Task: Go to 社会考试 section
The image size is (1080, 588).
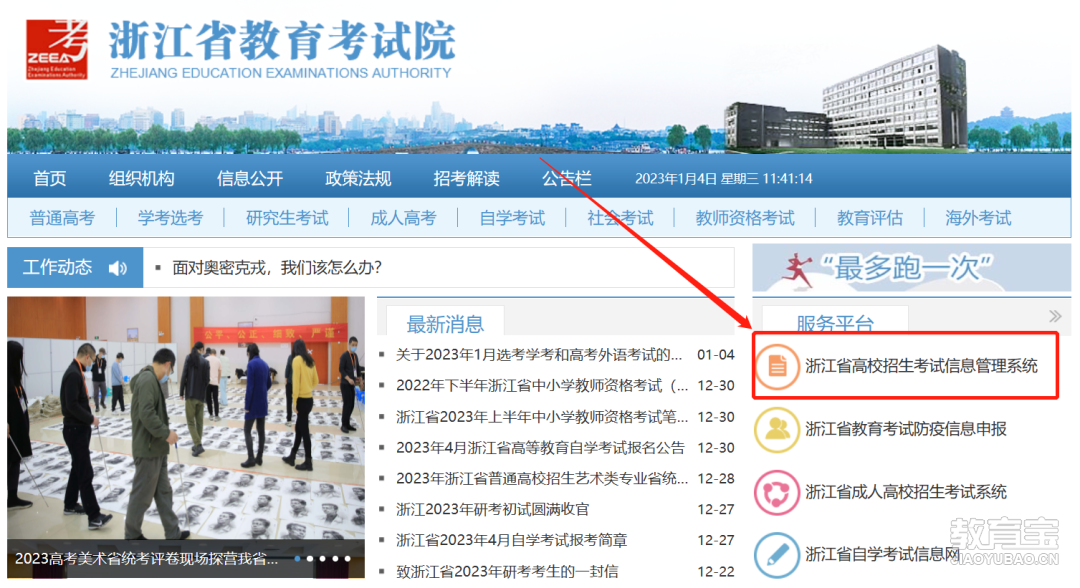Action: point(620,218)
